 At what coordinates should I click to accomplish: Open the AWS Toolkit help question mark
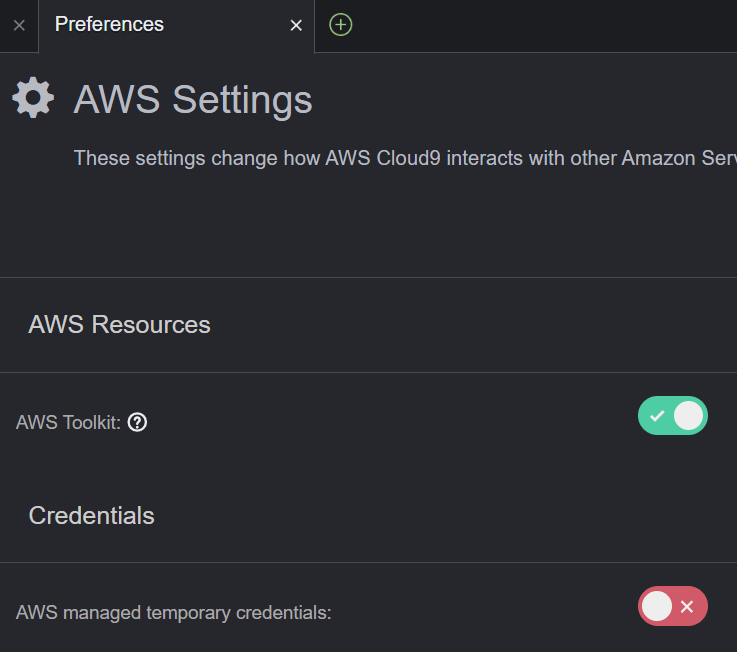tap(137, 422)
